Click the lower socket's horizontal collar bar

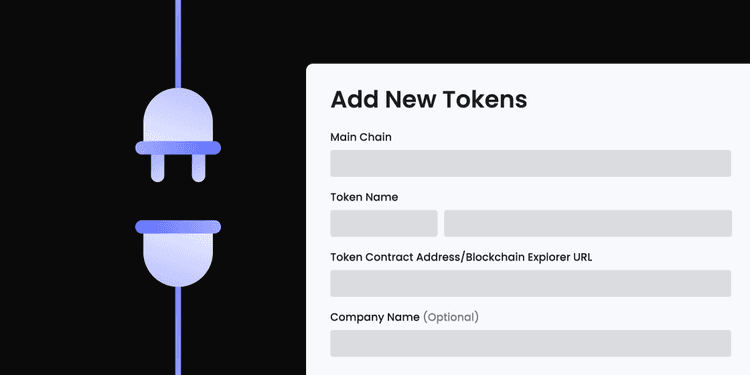[178, 227]
